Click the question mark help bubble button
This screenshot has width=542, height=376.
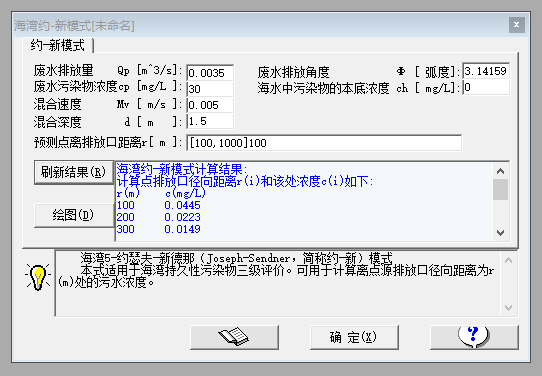coord(474,337)
